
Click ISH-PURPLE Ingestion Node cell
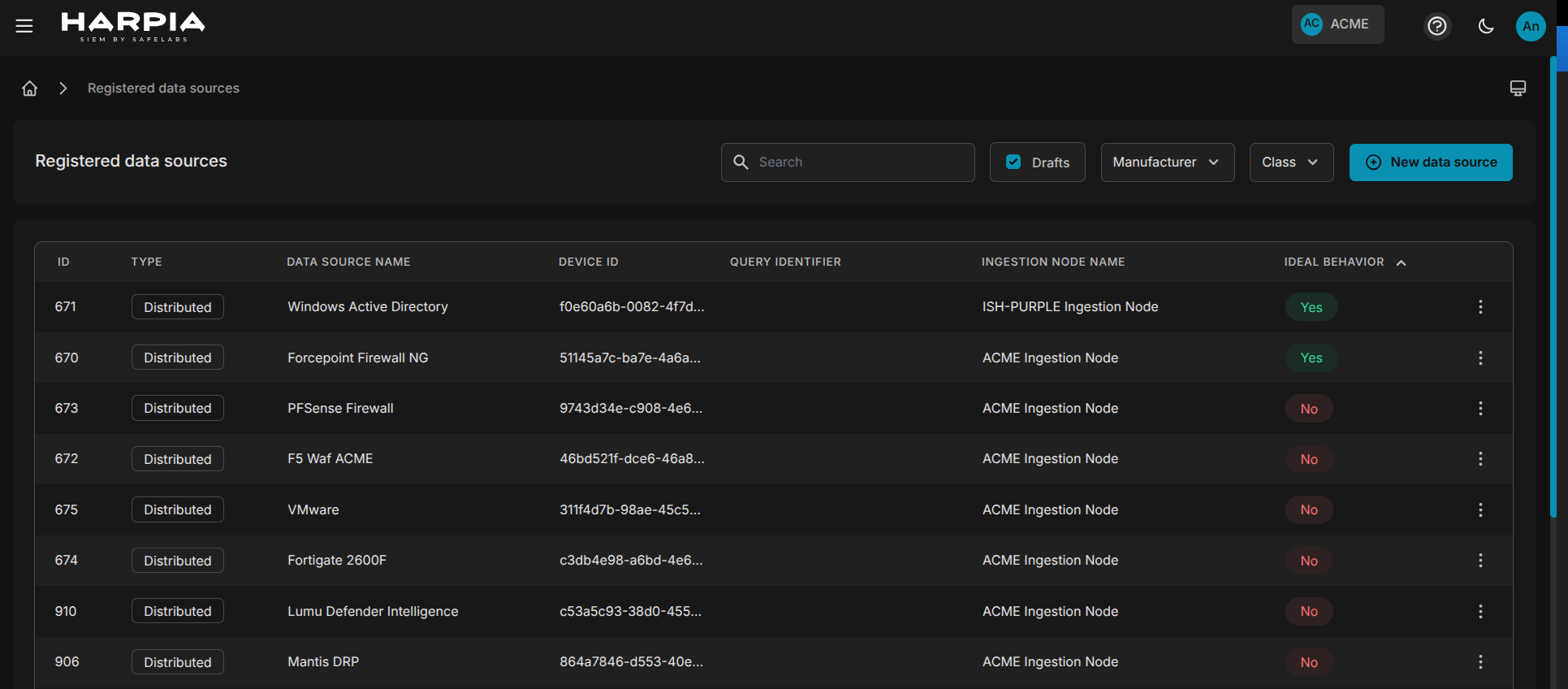1070,306
